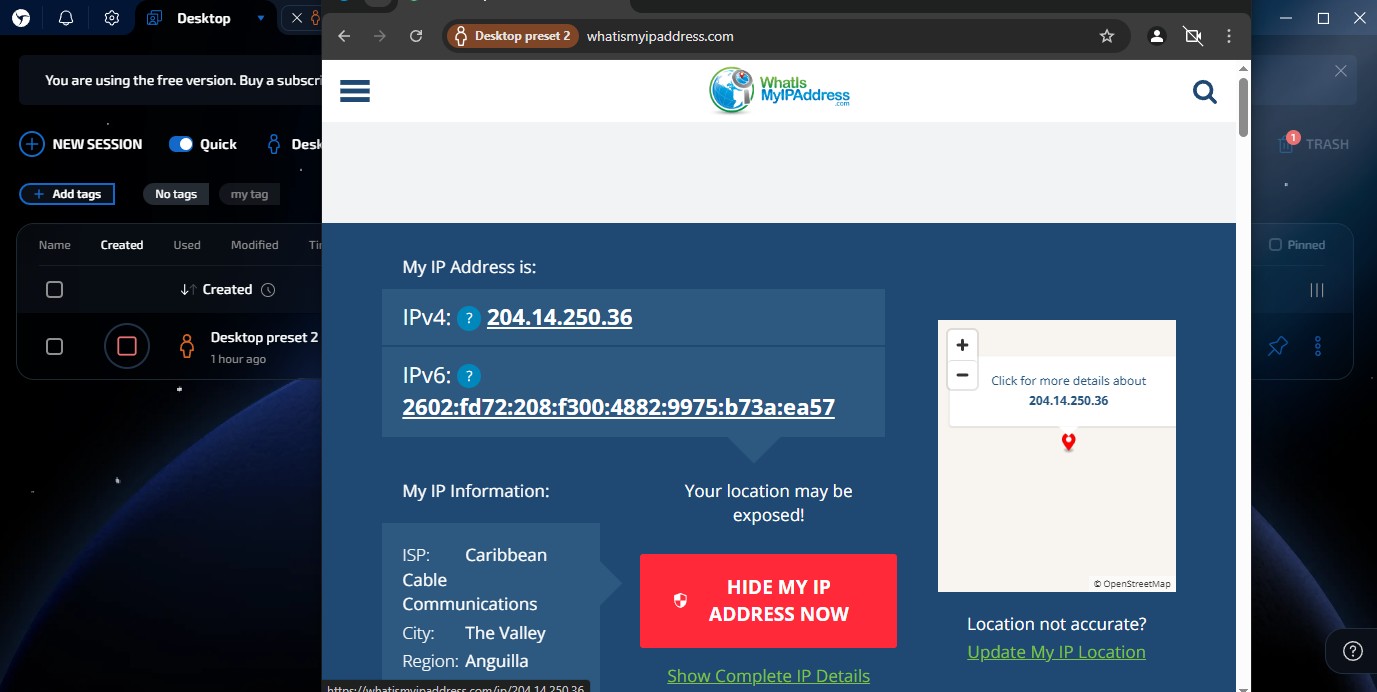1377x692 pixels.
Task: Open the website hamburger menu
Action: pyautogui.click(x=355, y=91)
